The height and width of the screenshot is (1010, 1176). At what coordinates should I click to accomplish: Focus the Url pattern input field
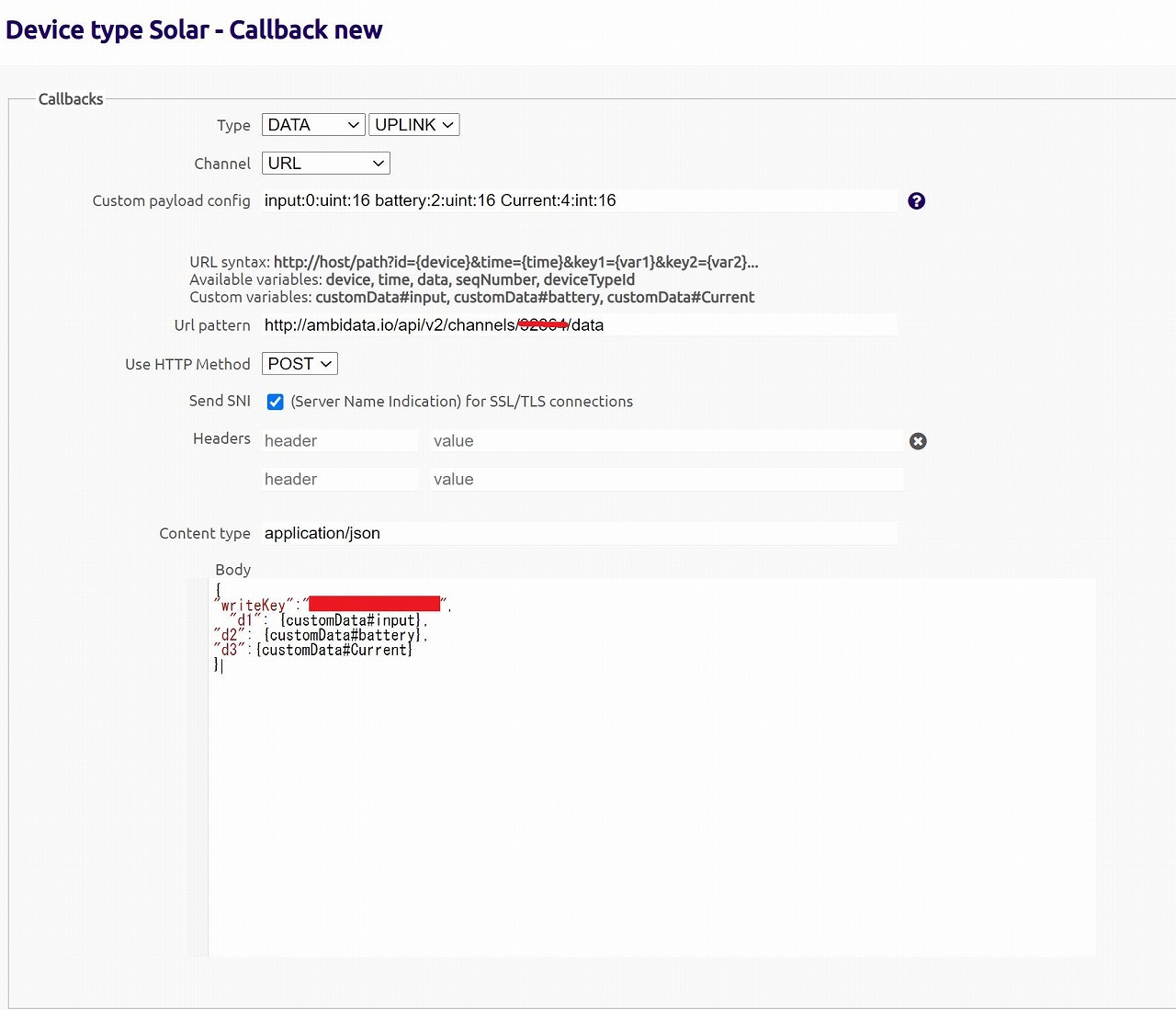point(579,325)
